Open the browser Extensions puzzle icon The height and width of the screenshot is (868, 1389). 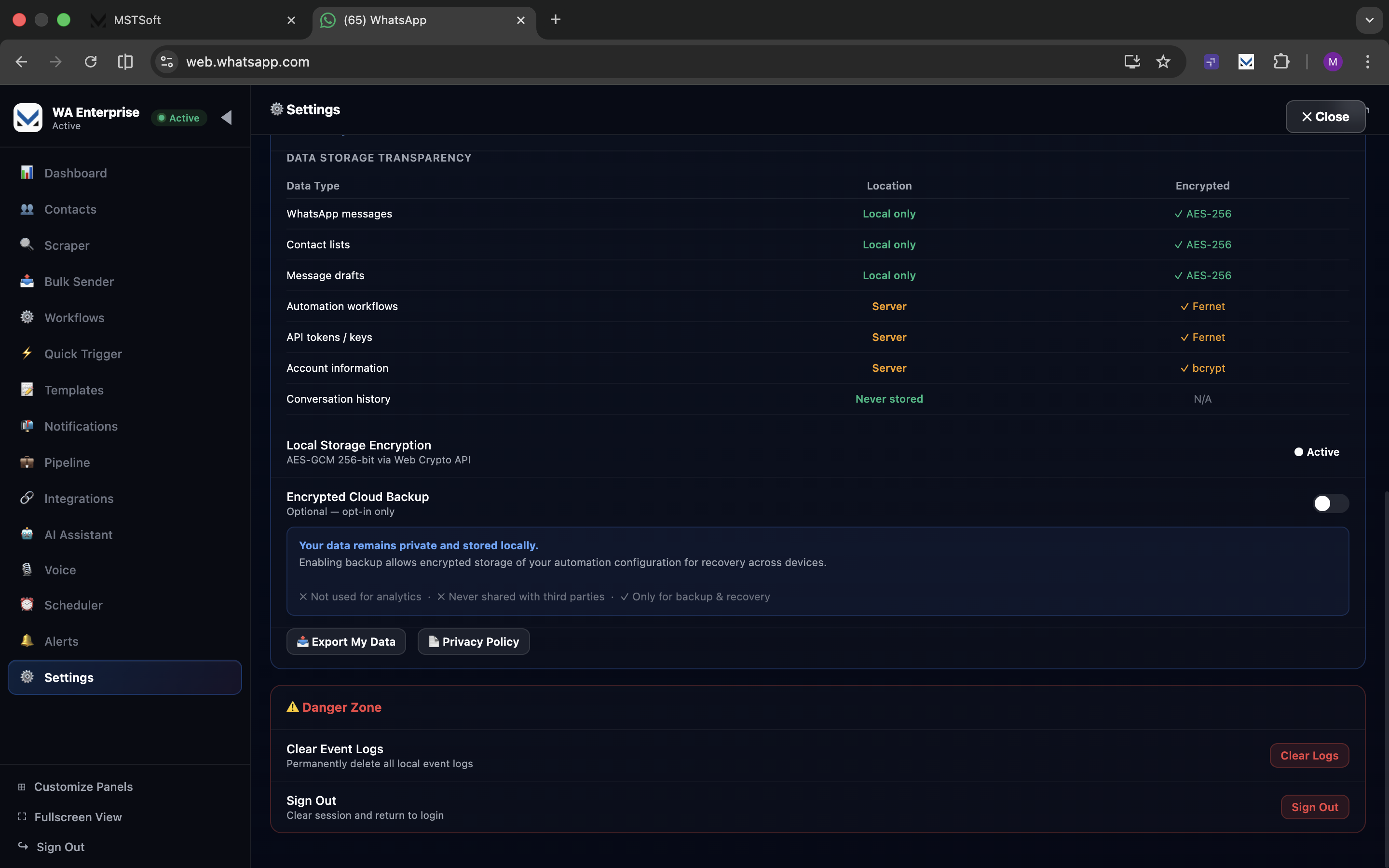click(1281, 61)
